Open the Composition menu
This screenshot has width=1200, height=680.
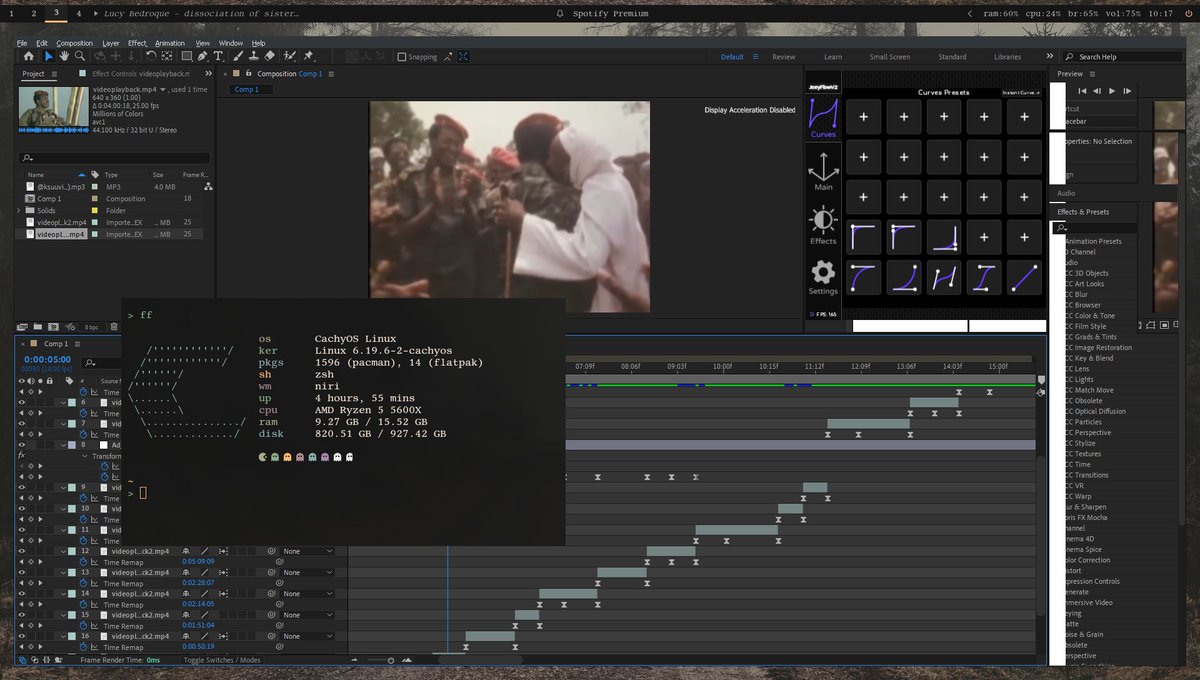click(75, 43)
